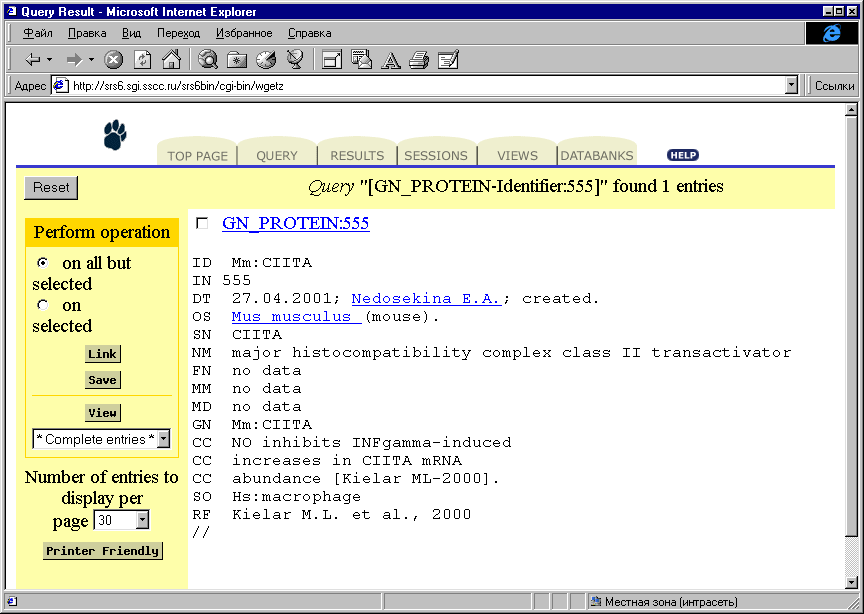Click the Print toolbar icon
The image size is (864, 614).
pyautogui.click(x=419, y=60)
